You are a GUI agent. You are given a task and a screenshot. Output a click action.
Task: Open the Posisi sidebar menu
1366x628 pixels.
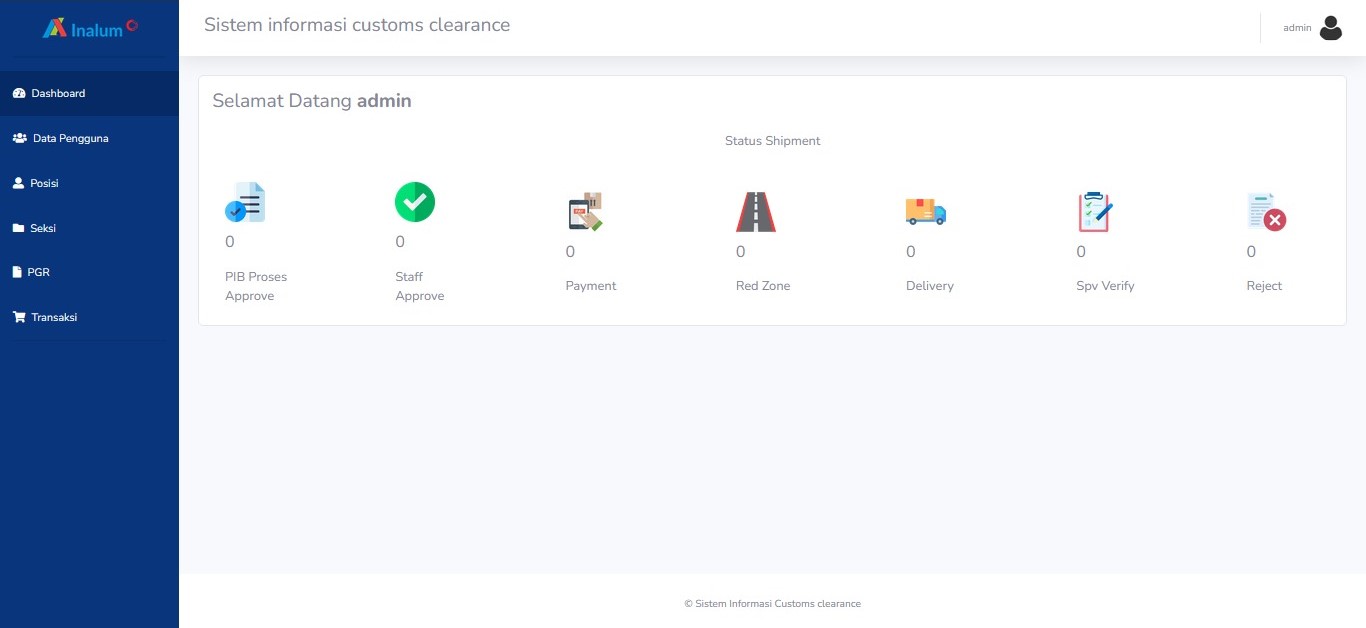44,183
